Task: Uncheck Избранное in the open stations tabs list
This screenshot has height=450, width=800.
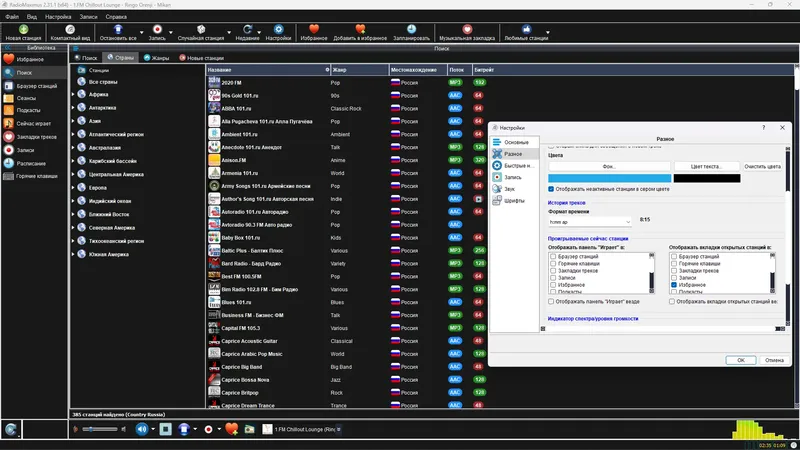Action: point(674,285)
